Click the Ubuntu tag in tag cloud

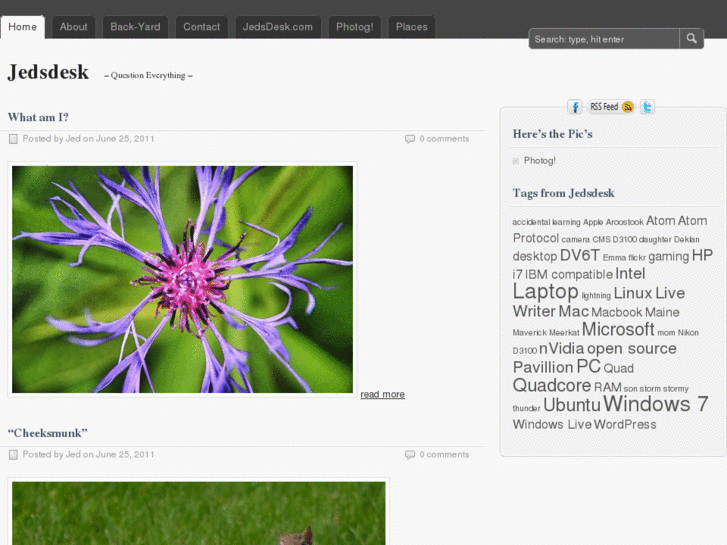coord(571,405)
